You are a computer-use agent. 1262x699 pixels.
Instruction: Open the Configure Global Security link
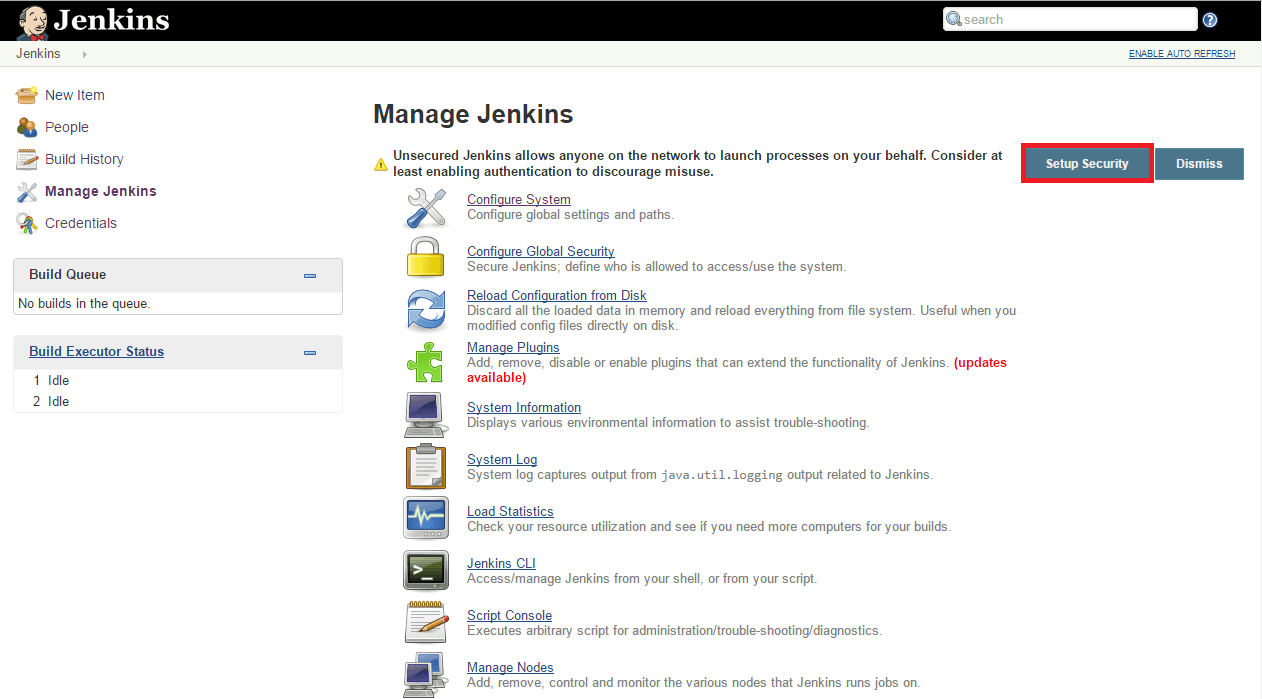(541, 251)
